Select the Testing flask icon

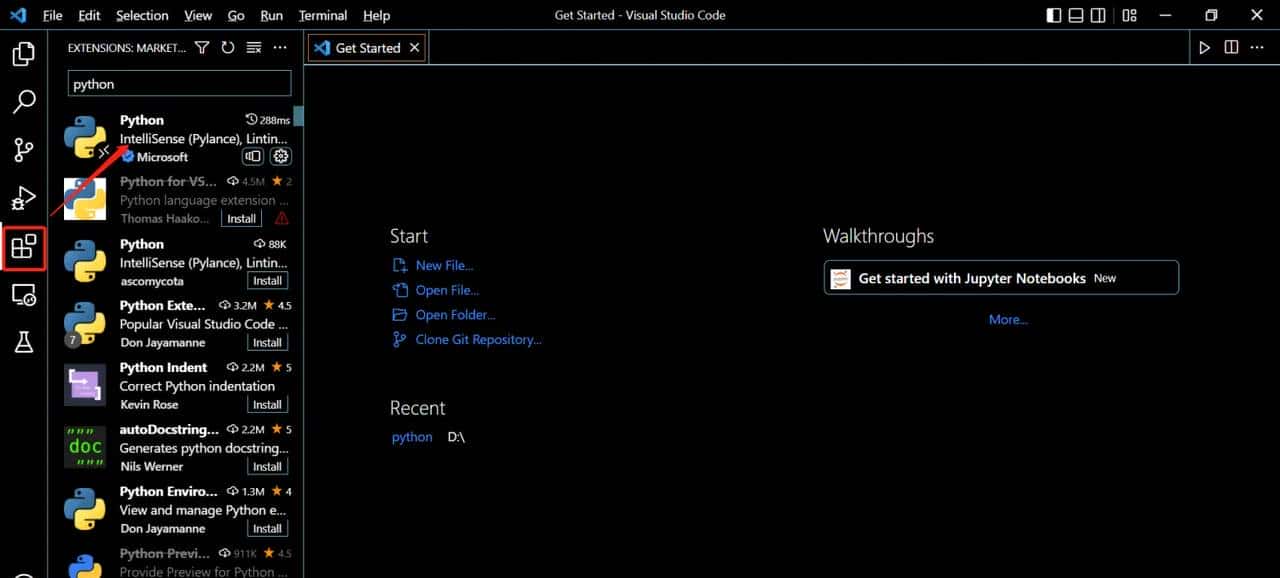pyautogui.click(x=24, y=343)
